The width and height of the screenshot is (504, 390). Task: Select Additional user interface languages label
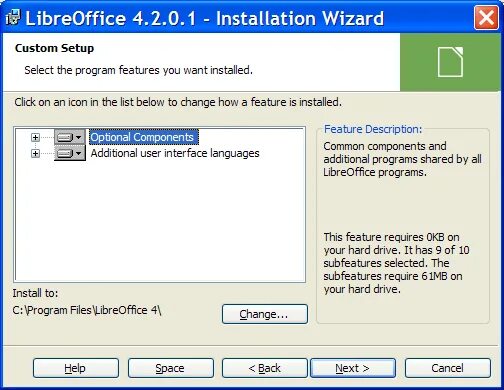coord(175,153)
